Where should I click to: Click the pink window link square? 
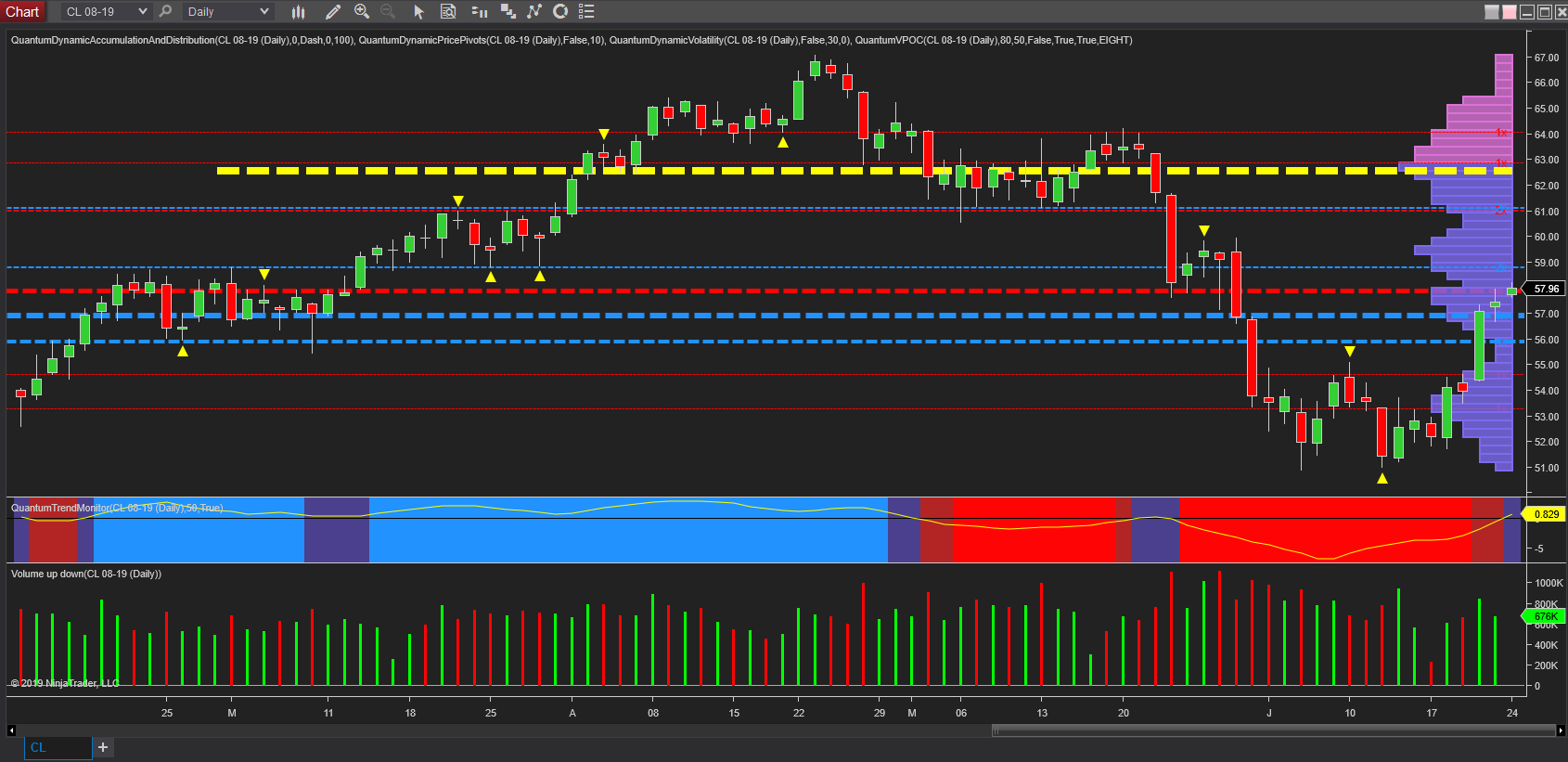coord(1510,12)
